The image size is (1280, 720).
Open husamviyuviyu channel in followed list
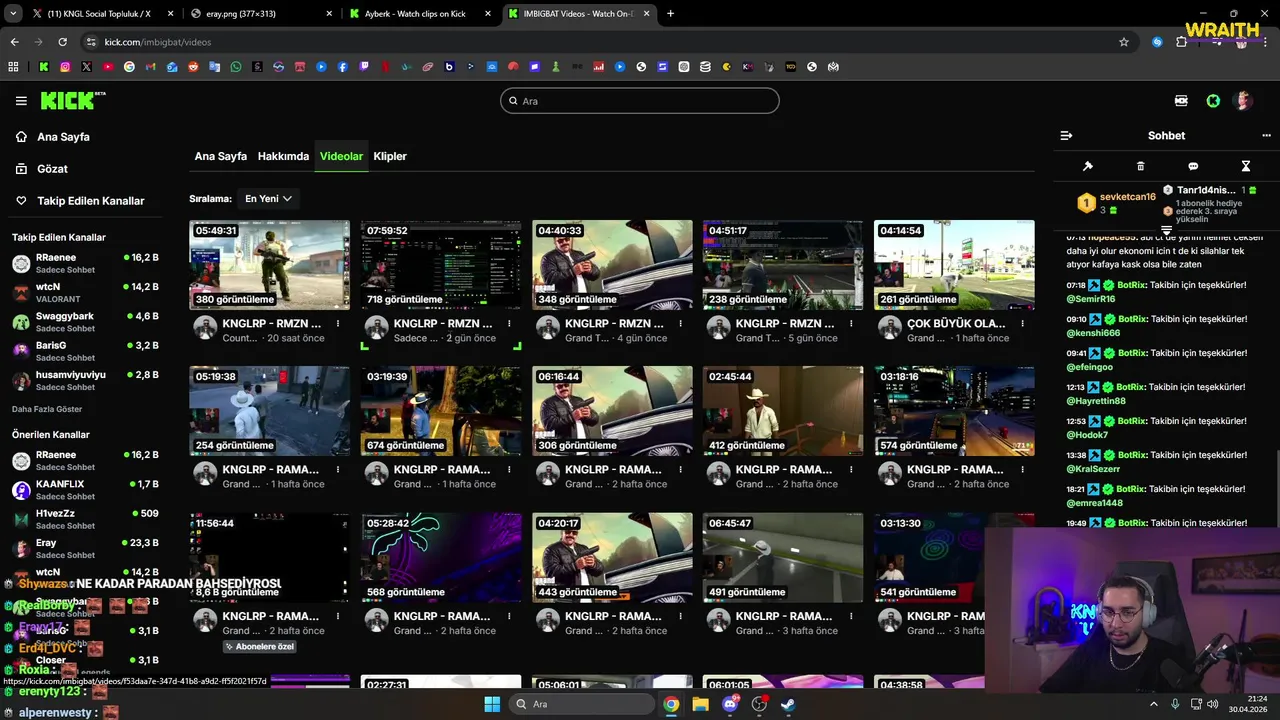coord(85,380)
